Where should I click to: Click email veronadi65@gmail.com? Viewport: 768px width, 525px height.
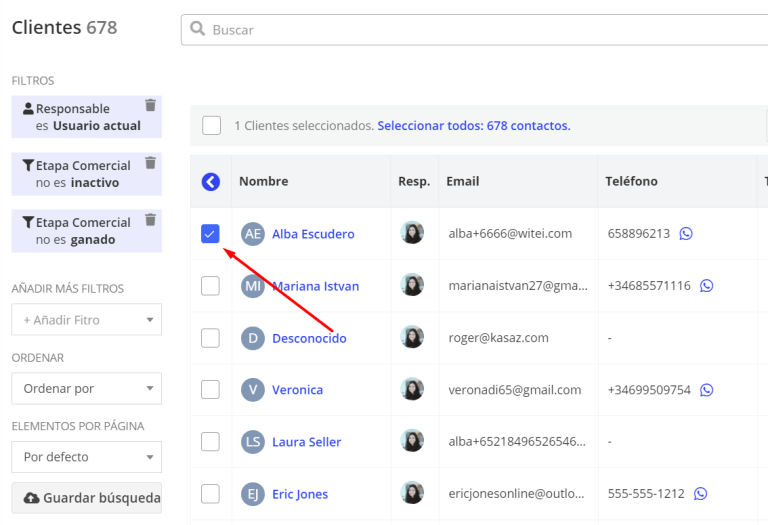(514, 390)
